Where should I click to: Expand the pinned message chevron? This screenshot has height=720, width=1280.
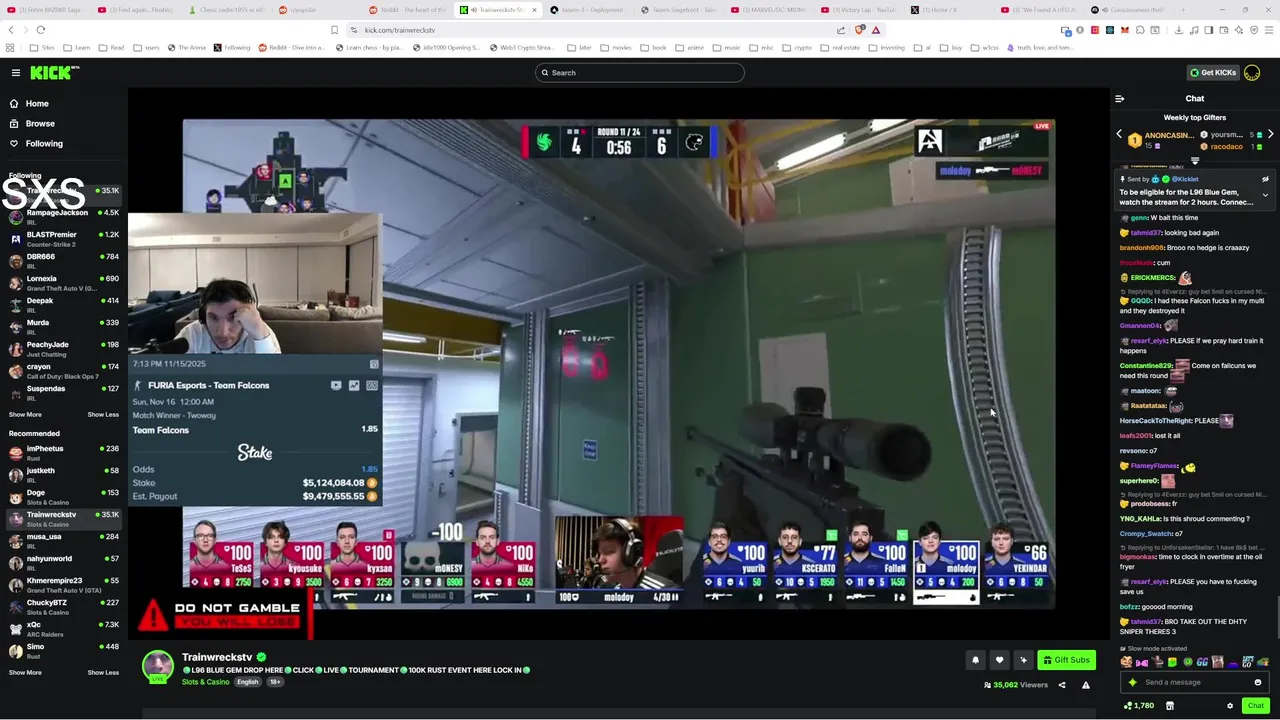pos(1265,195)
